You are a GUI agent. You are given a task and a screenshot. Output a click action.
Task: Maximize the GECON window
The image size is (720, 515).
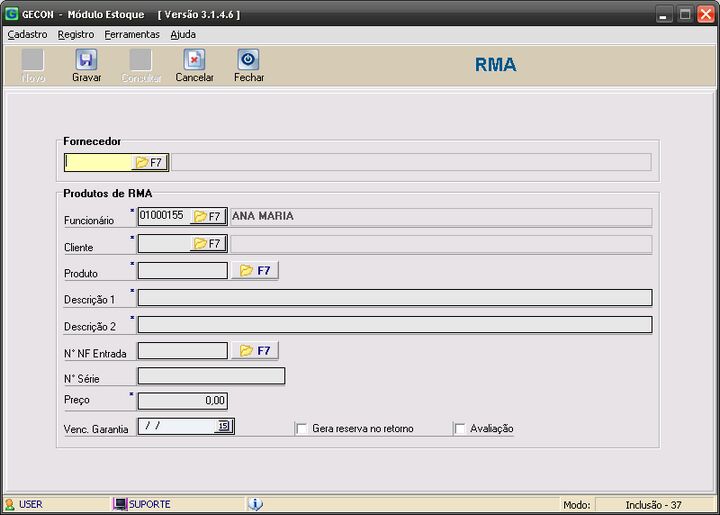tap(685, 14)
